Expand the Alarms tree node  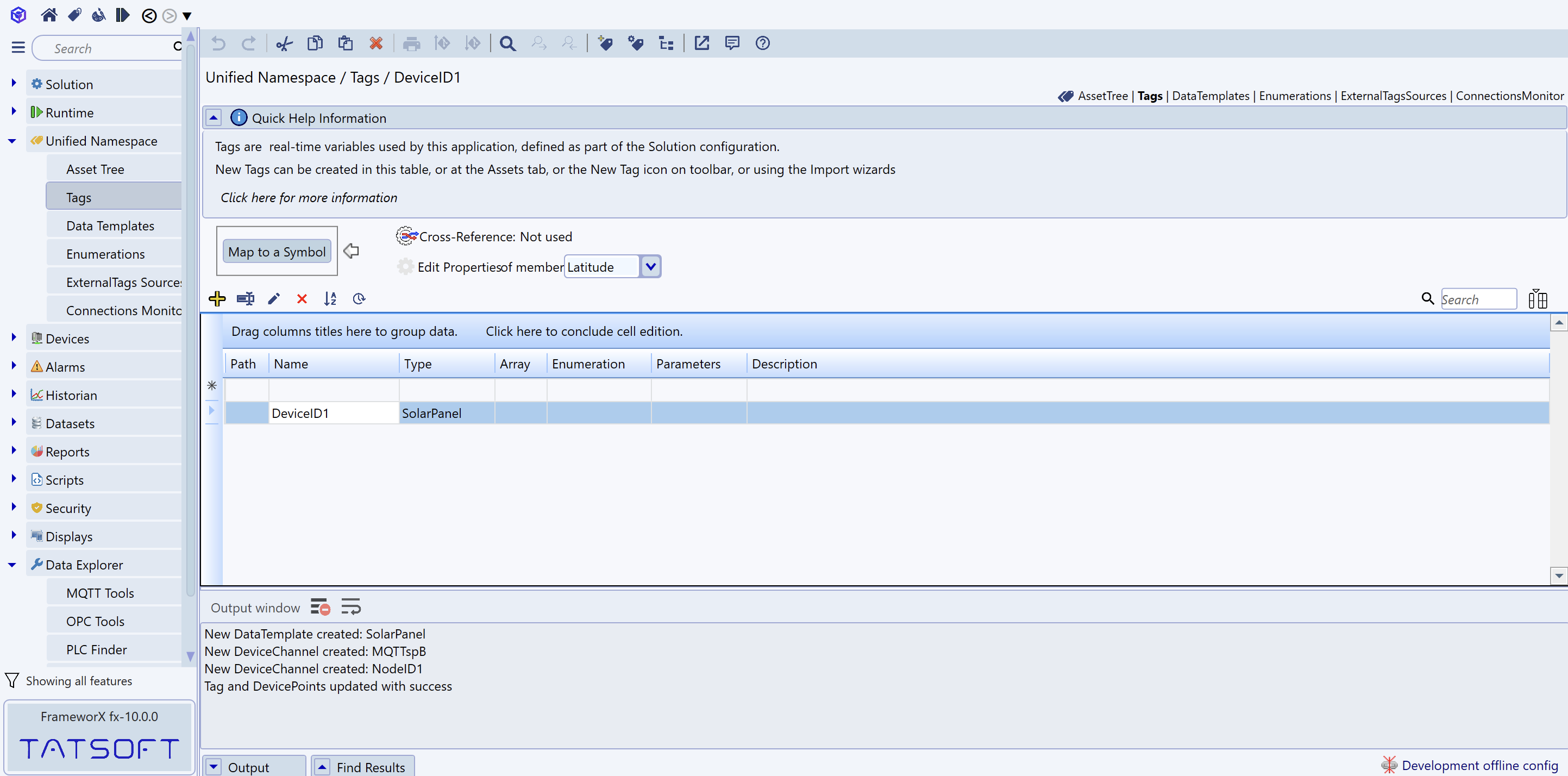click(14, 366)
